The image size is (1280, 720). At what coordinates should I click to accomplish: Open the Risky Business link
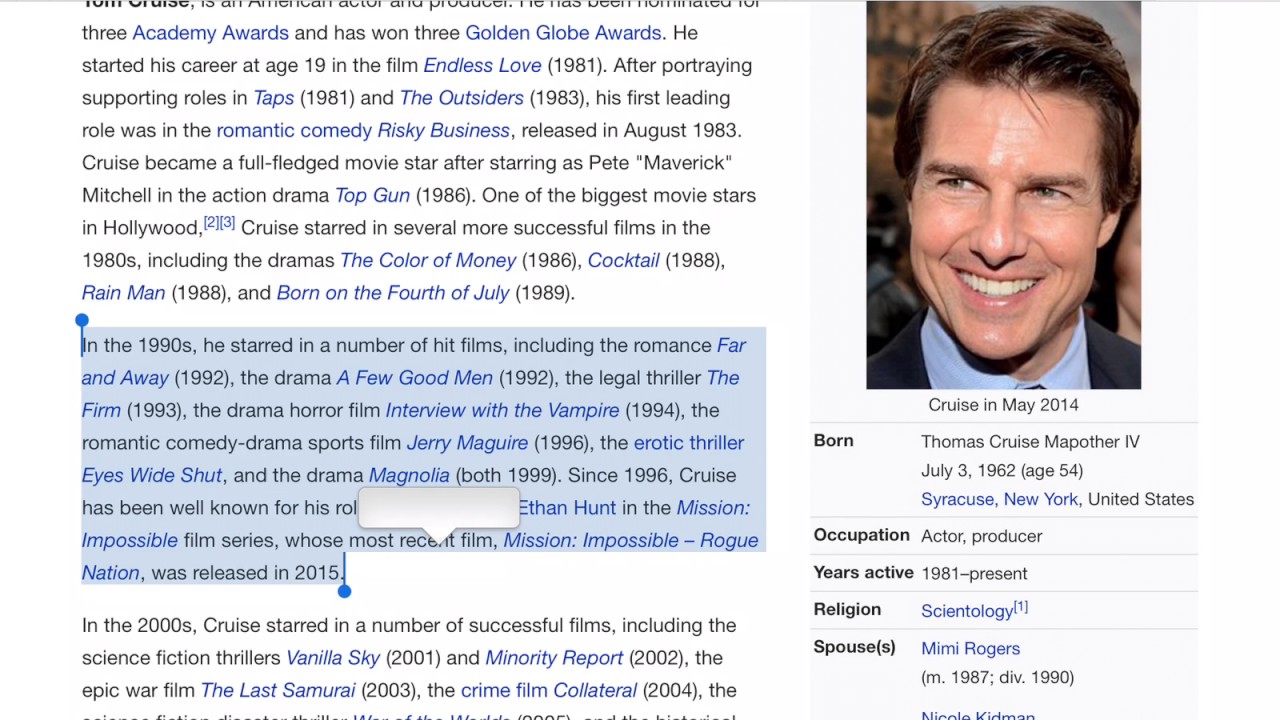click(x=444, y=131)
